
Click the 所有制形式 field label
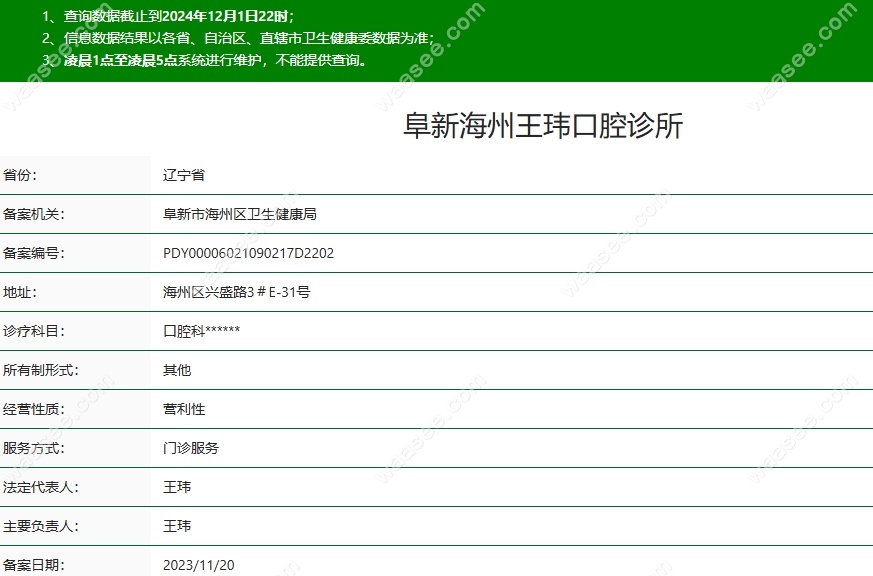coord(40,370)
